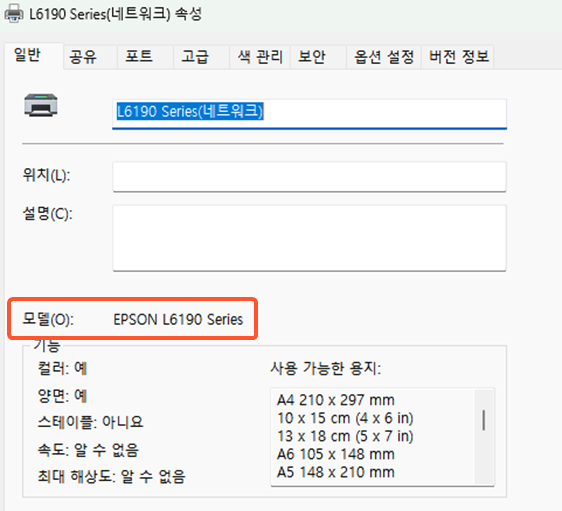The width and height of the screenshot is (562, 511).
Task: Click the EPSON L6190 Series model text
Action: pyautogui.click(x=178, y=319)
